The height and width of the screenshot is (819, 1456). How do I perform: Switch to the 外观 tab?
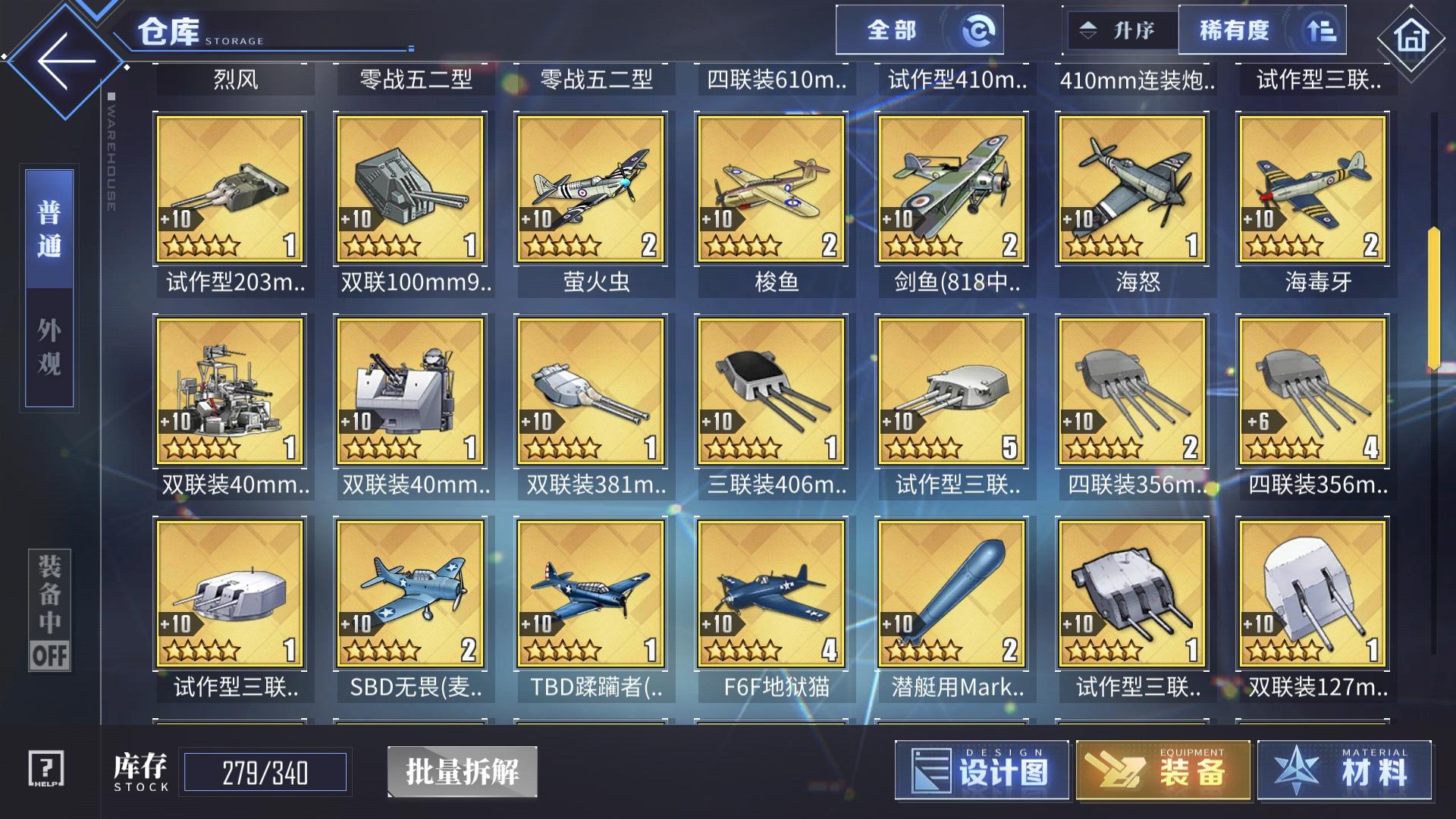pyautogui.click(x=49, y=347)
